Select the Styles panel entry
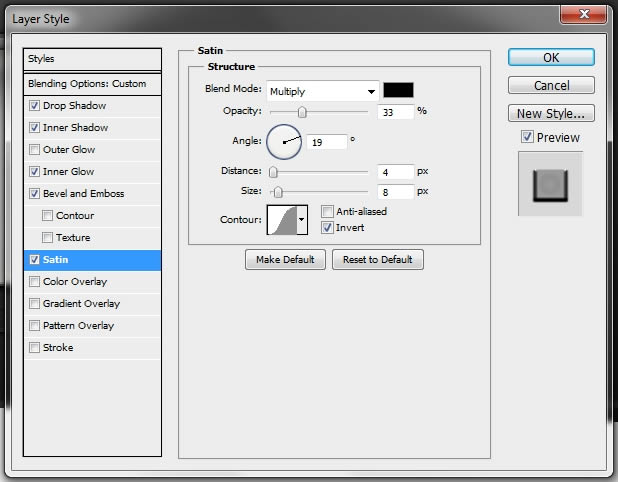This screenshot has height=482, width=618. [92, 59]
